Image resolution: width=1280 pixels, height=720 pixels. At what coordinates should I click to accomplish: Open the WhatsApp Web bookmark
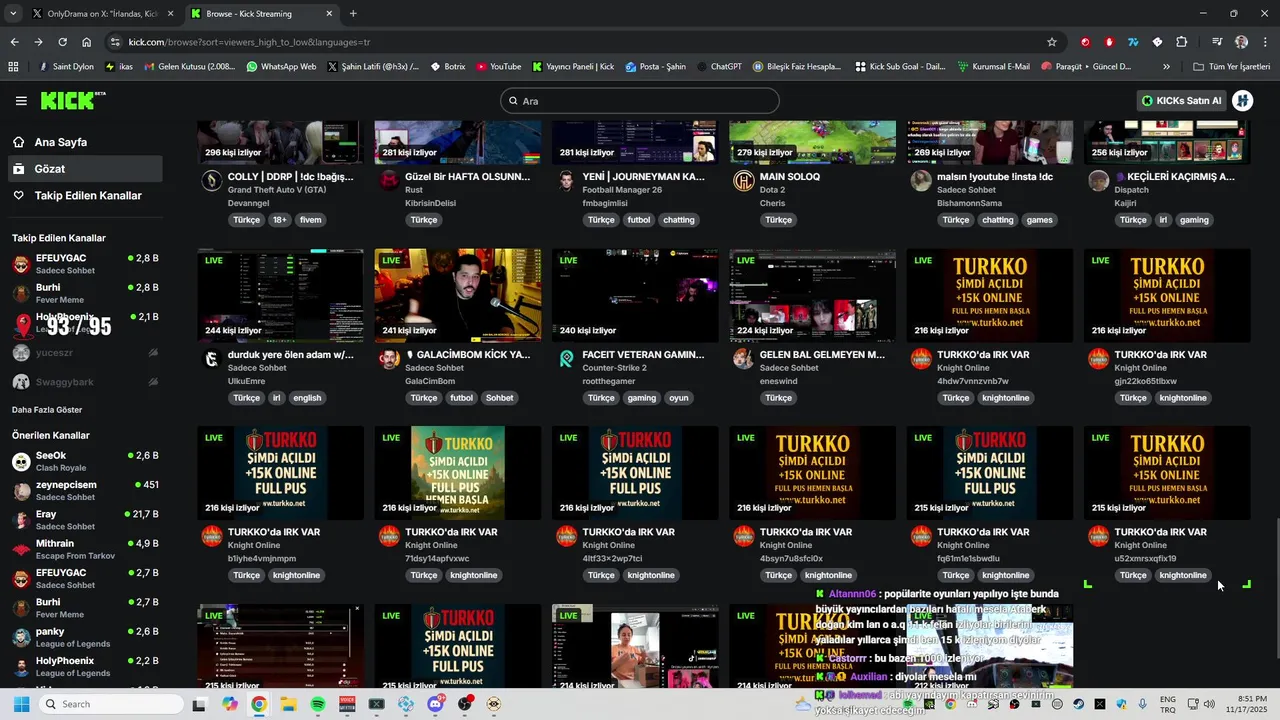[281, 66]
